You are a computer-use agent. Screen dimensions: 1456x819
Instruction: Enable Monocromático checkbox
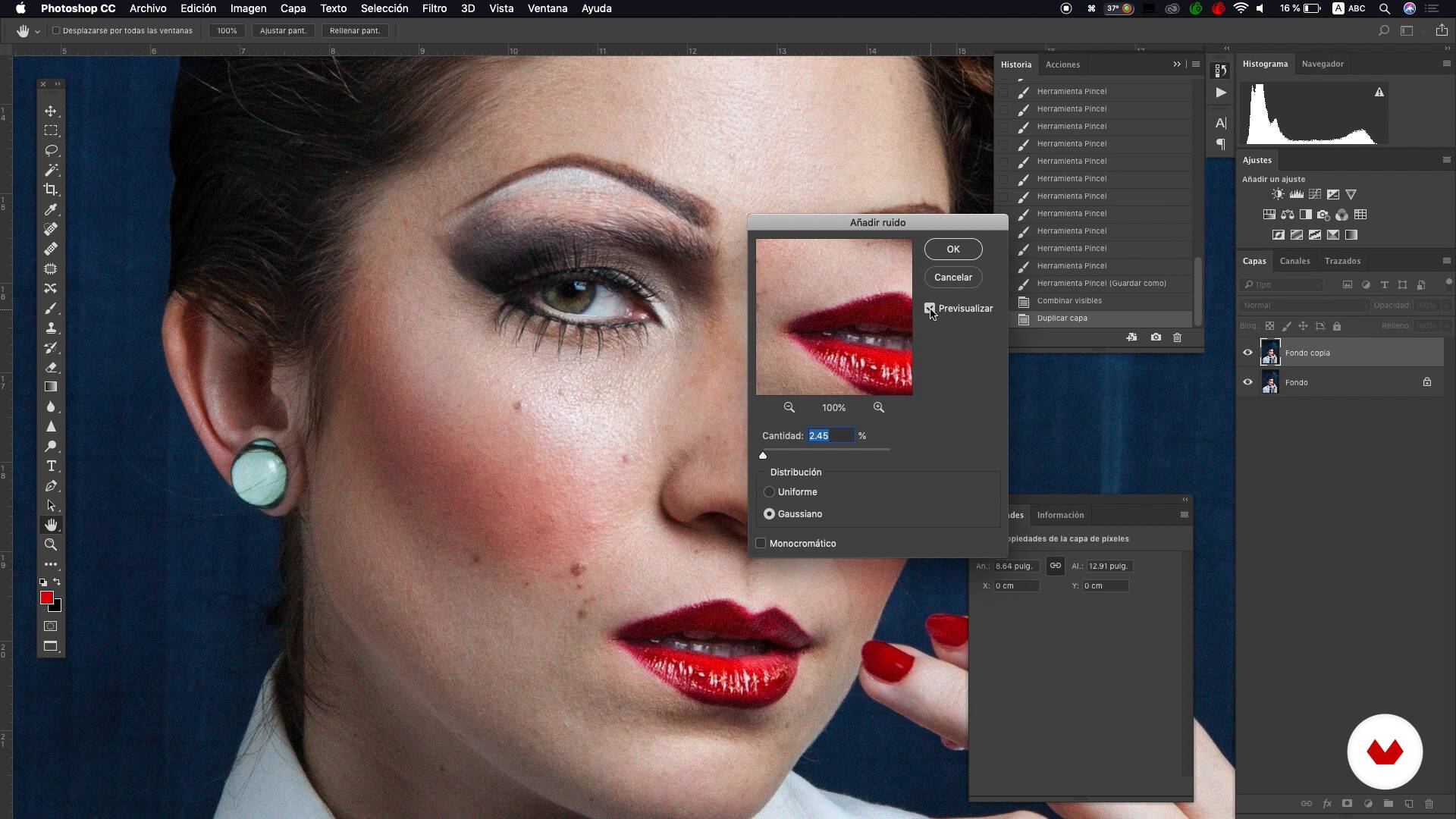(x=761, y=543)
